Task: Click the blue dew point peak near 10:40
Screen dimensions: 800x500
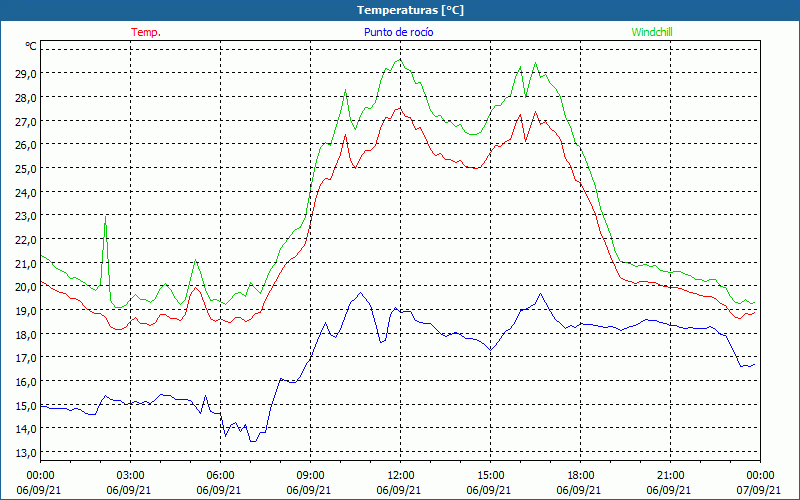Action: coord(361,293)
